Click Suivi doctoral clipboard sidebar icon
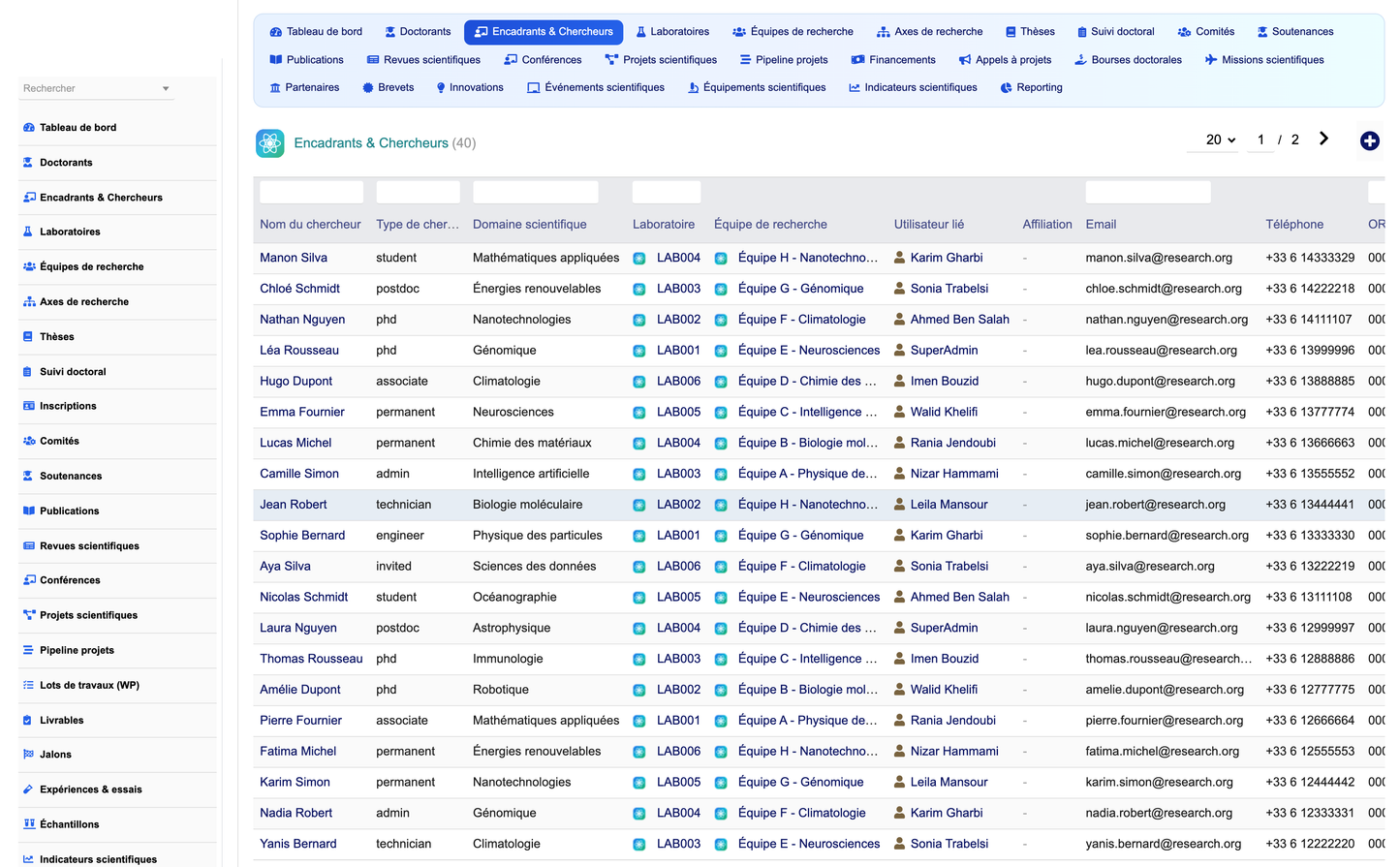The width and height of the screenshot is (1400, 867). [x=29, y=372]
